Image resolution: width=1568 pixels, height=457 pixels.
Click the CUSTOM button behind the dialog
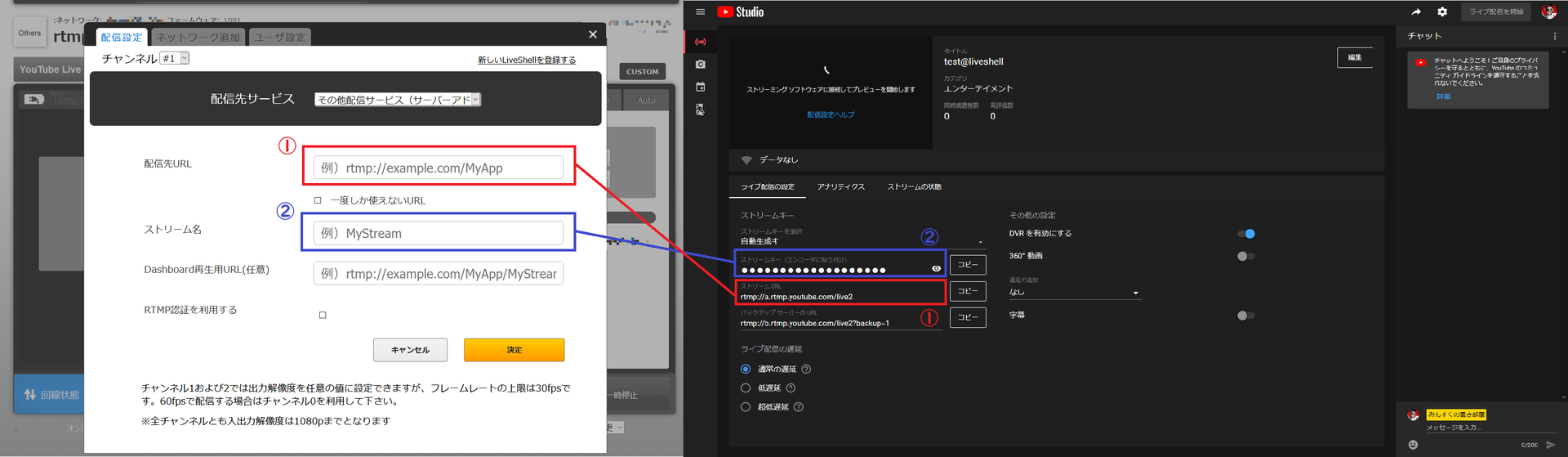tap(643, 72)
